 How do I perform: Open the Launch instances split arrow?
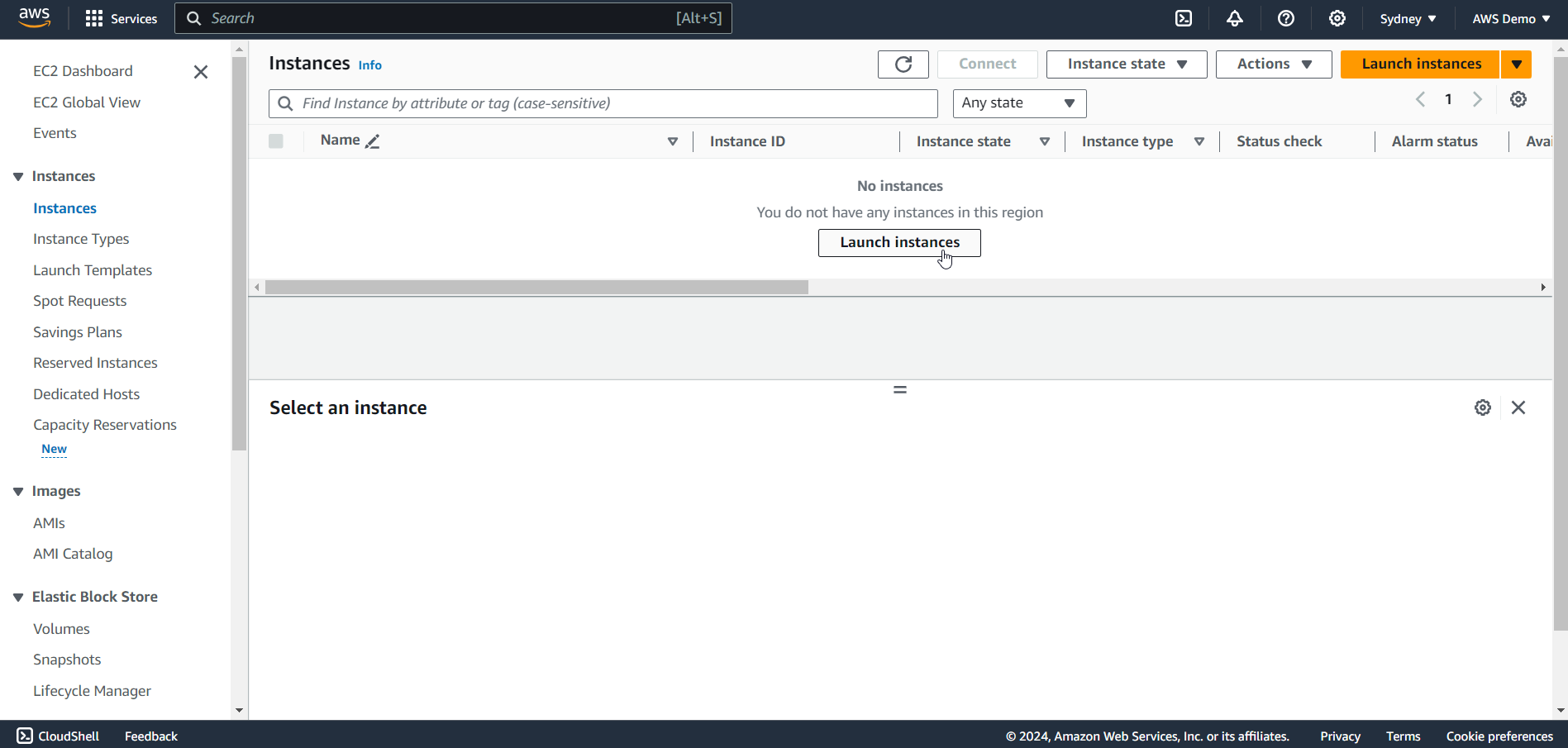(1517, 64)
